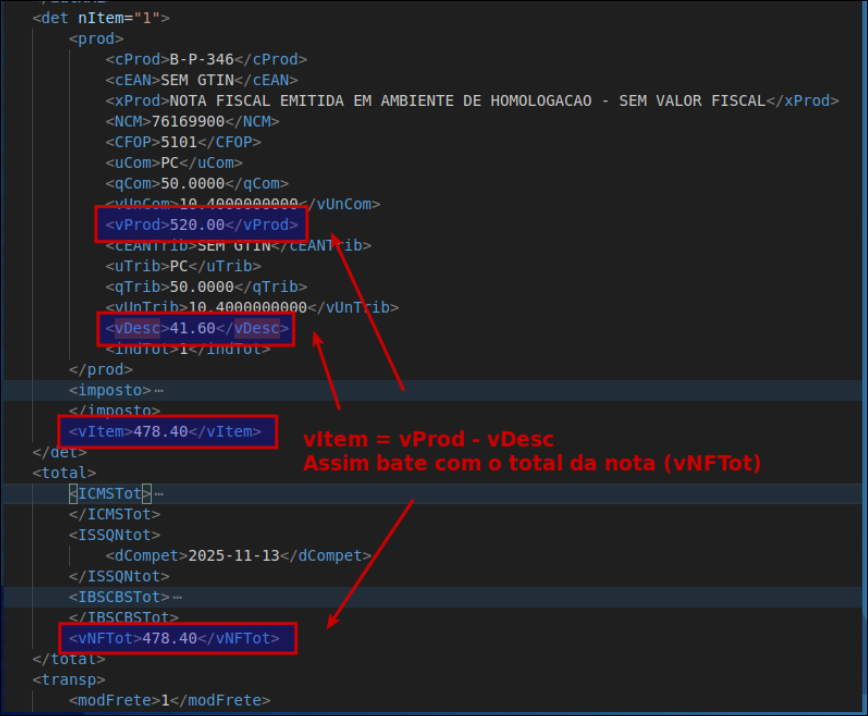Click the vProd value 520.00
Image resolution: width=868 pixels, height=716 pixels.
pyautogui.click(x=197, y=225)
